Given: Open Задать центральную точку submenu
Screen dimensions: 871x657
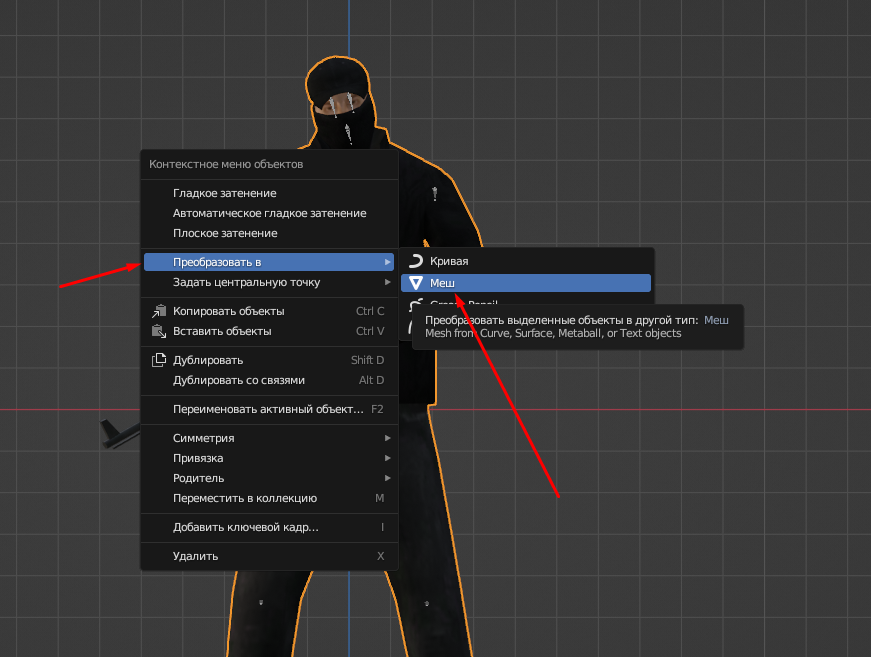Looking at the screenshot, I should [246, 282].
